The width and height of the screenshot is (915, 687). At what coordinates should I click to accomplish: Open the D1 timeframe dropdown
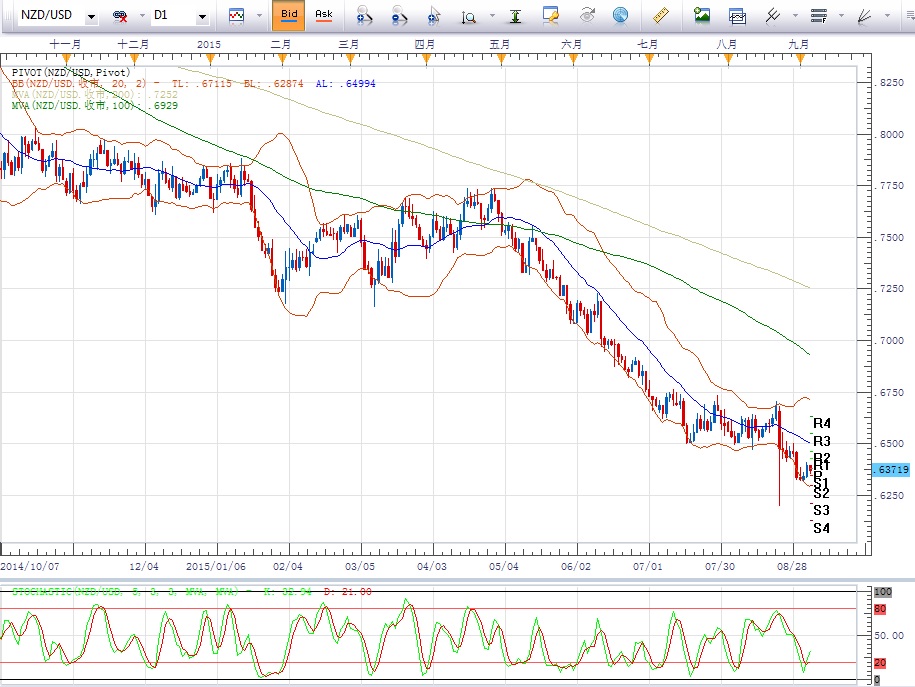[202, 17]
